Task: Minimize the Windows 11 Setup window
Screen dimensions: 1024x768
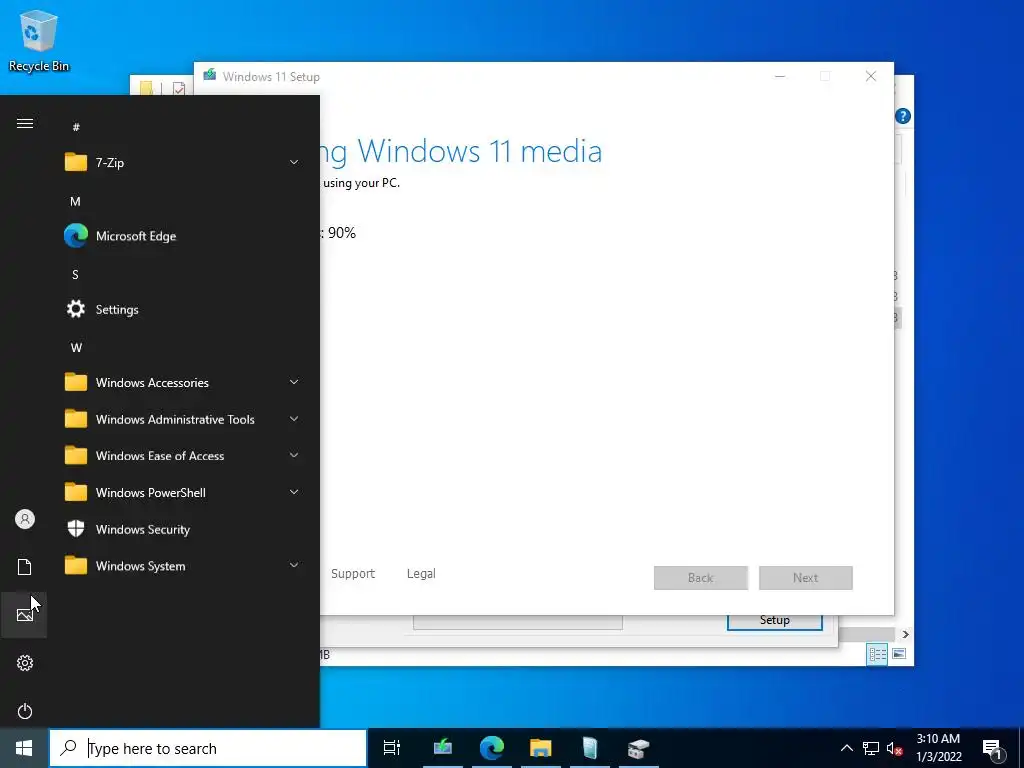Action: coord(780,76)
